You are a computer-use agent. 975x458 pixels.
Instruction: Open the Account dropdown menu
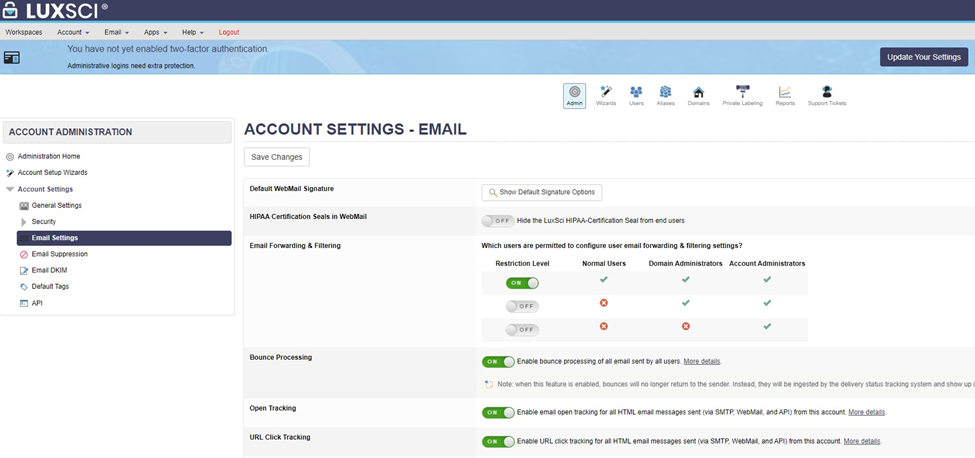tap(73, 32)
